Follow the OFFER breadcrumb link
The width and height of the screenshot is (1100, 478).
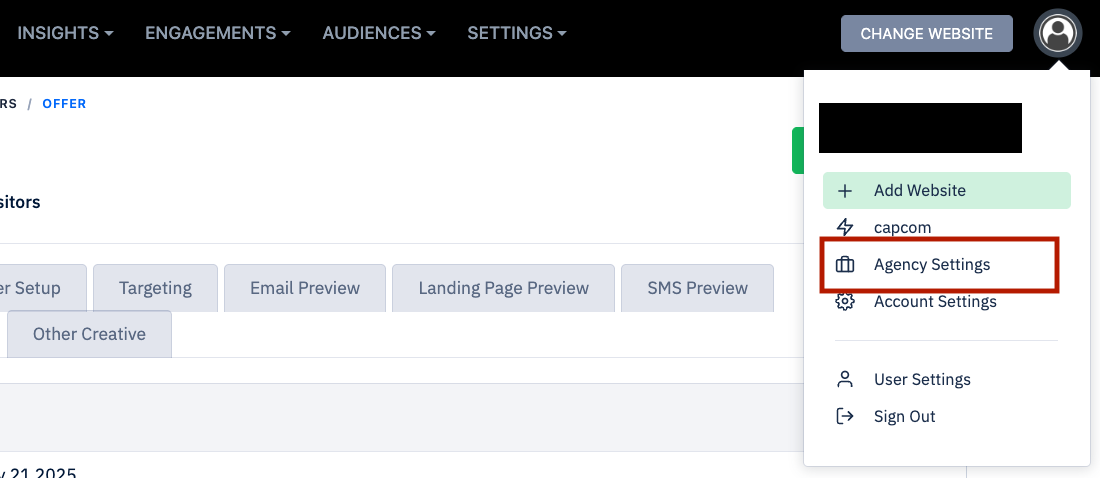64,104
